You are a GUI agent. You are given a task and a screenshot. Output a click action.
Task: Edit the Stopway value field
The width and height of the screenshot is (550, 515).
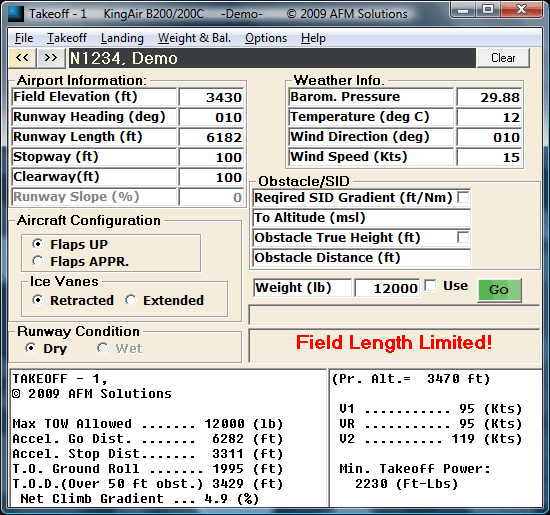[211, 157]
